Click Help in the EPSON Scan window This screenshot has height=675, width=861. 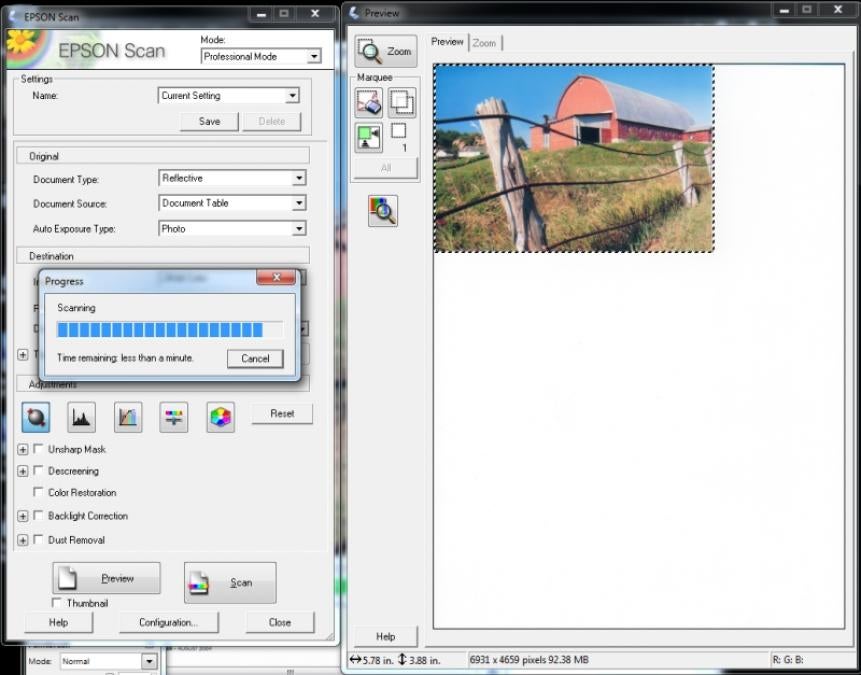point(59,622)
